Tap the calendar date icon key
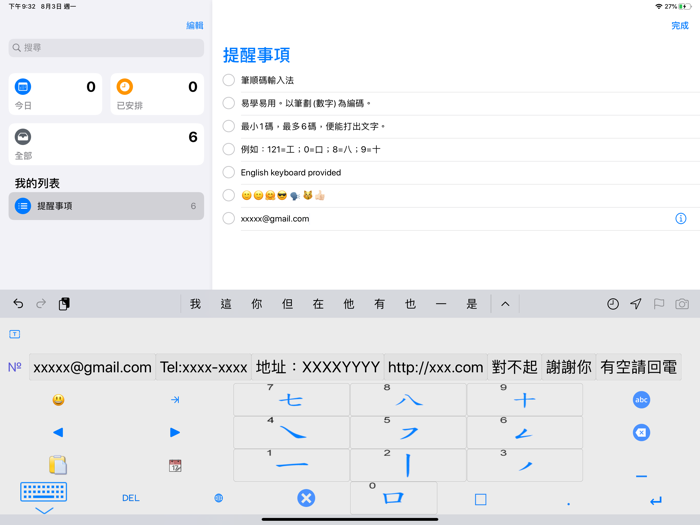The height and width of the screenshot is (525, 700). point(175,466)
